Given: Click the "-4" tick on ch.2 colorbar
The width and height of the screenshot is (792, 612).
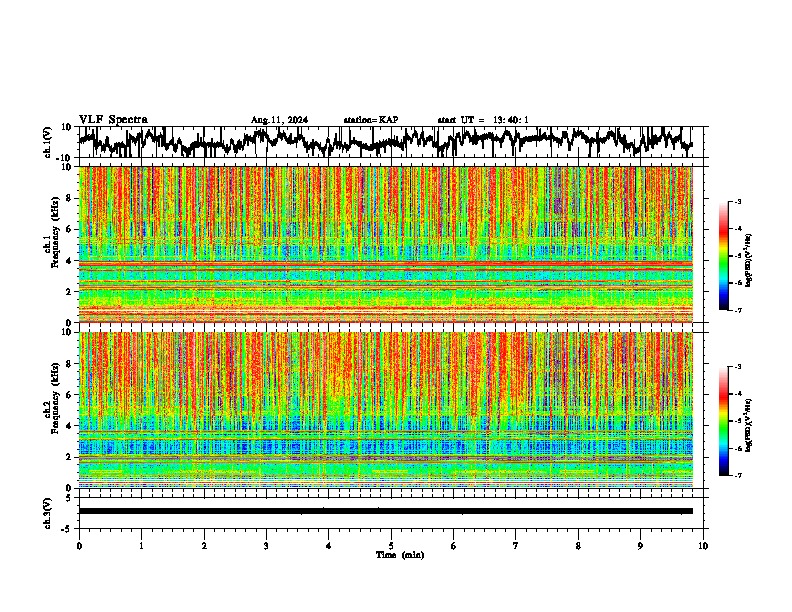Looking at the screenshot, I should coord(737,393).
